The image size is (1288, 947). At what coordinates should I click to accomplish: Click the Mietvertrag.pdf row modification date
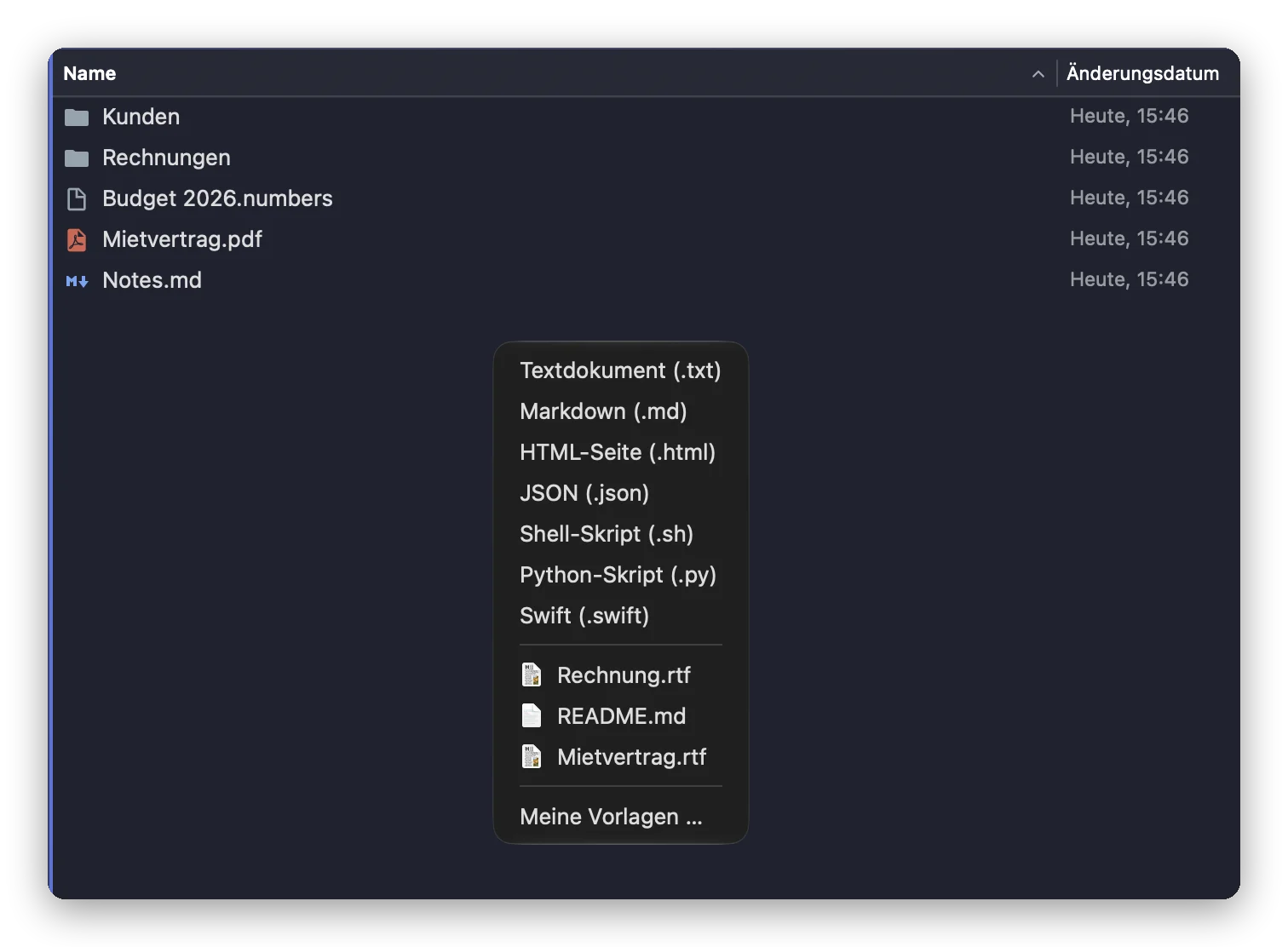(x=1129, y=238)
